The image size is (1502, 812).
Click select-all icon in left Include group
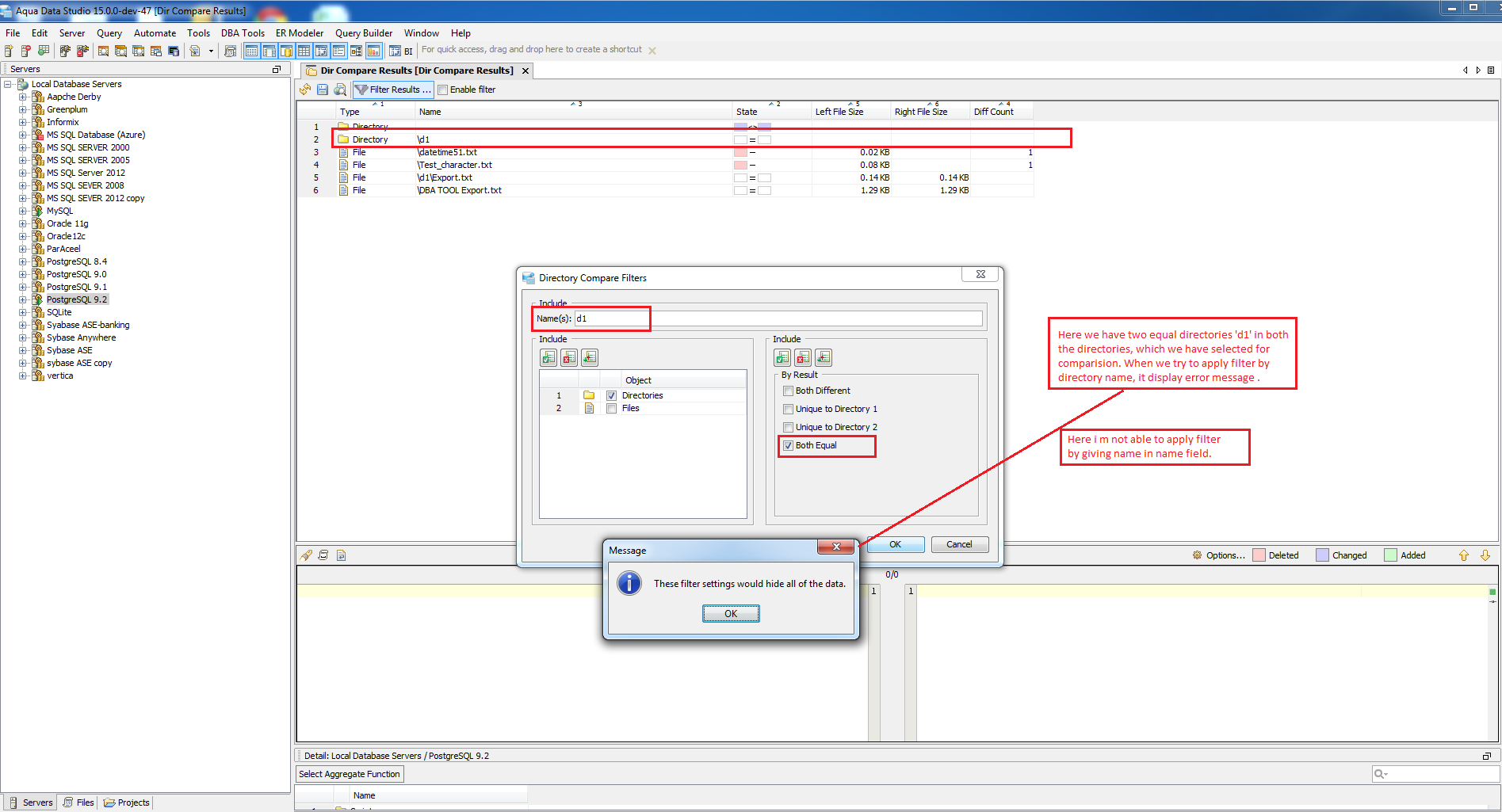click(x=548, y=358)
